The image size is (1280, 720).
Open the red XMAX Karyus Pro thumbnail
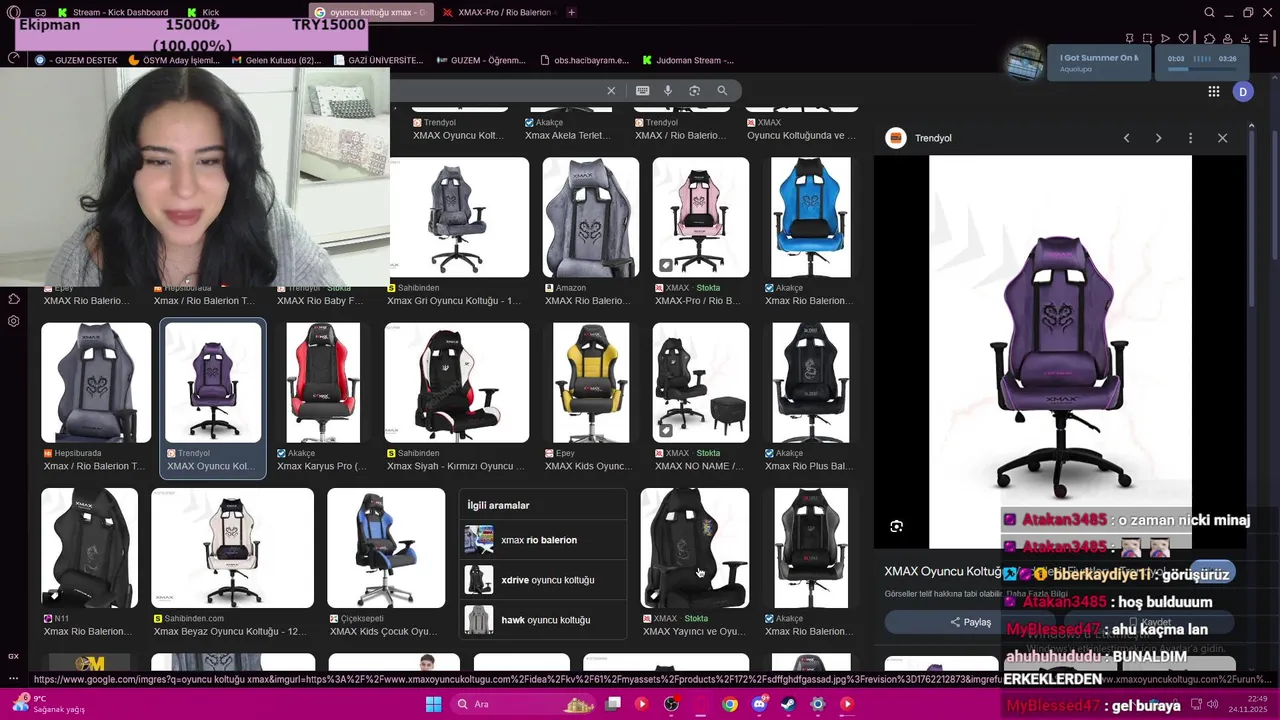coord(323,382)
